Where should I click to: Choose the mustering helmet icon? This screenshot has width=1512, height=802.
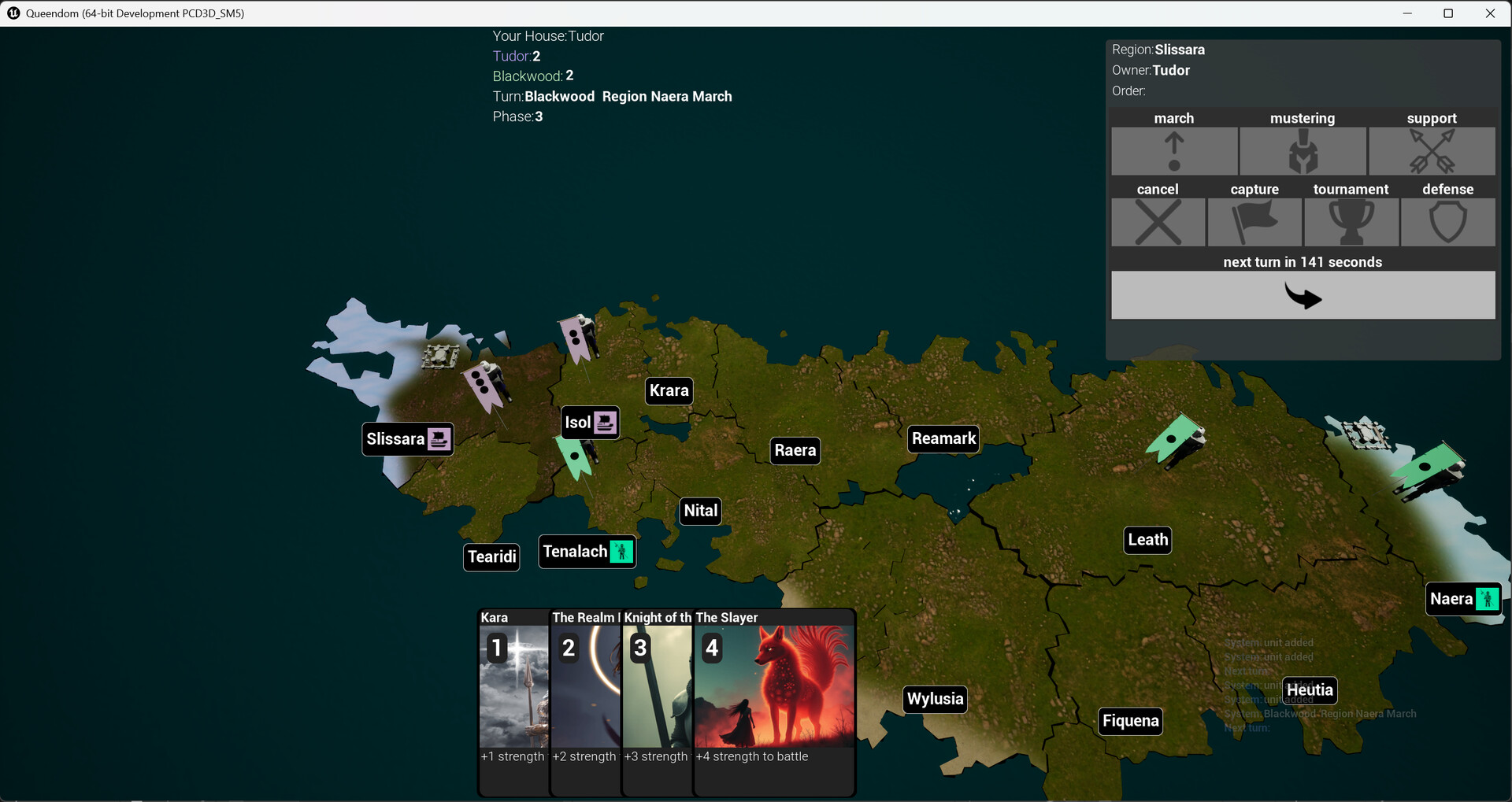(1303, 151)
